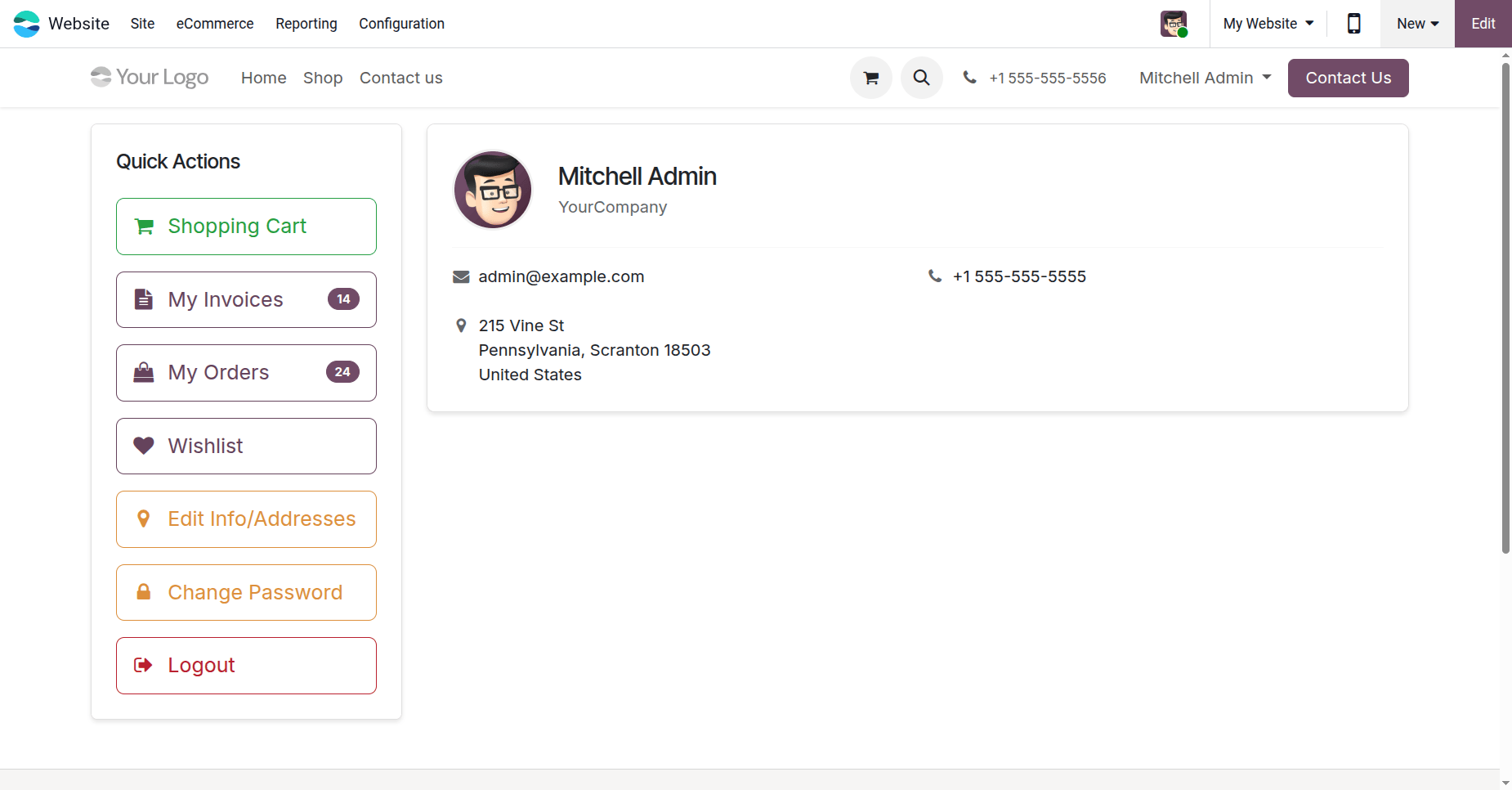
Task: Open My Invoices quick action
Action: [246, 299]
